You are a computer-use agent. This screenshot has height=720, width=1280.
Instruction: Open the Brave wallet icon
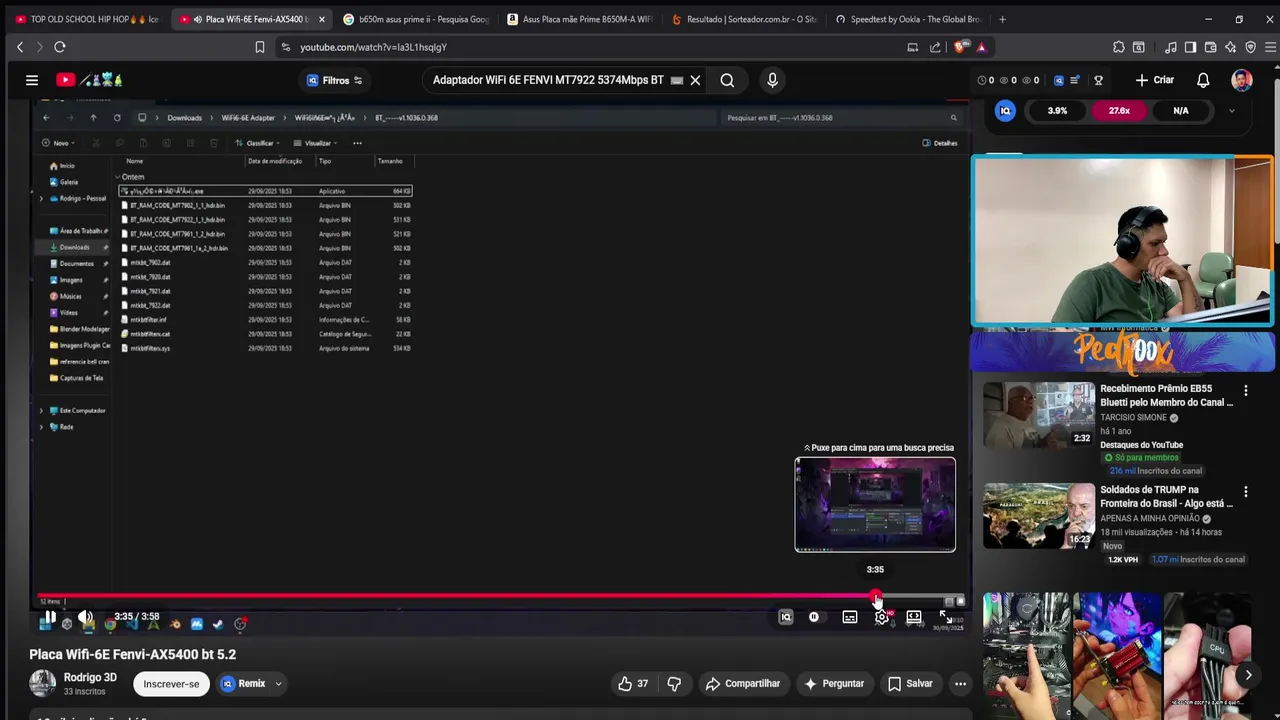(x=1210, y=47)
